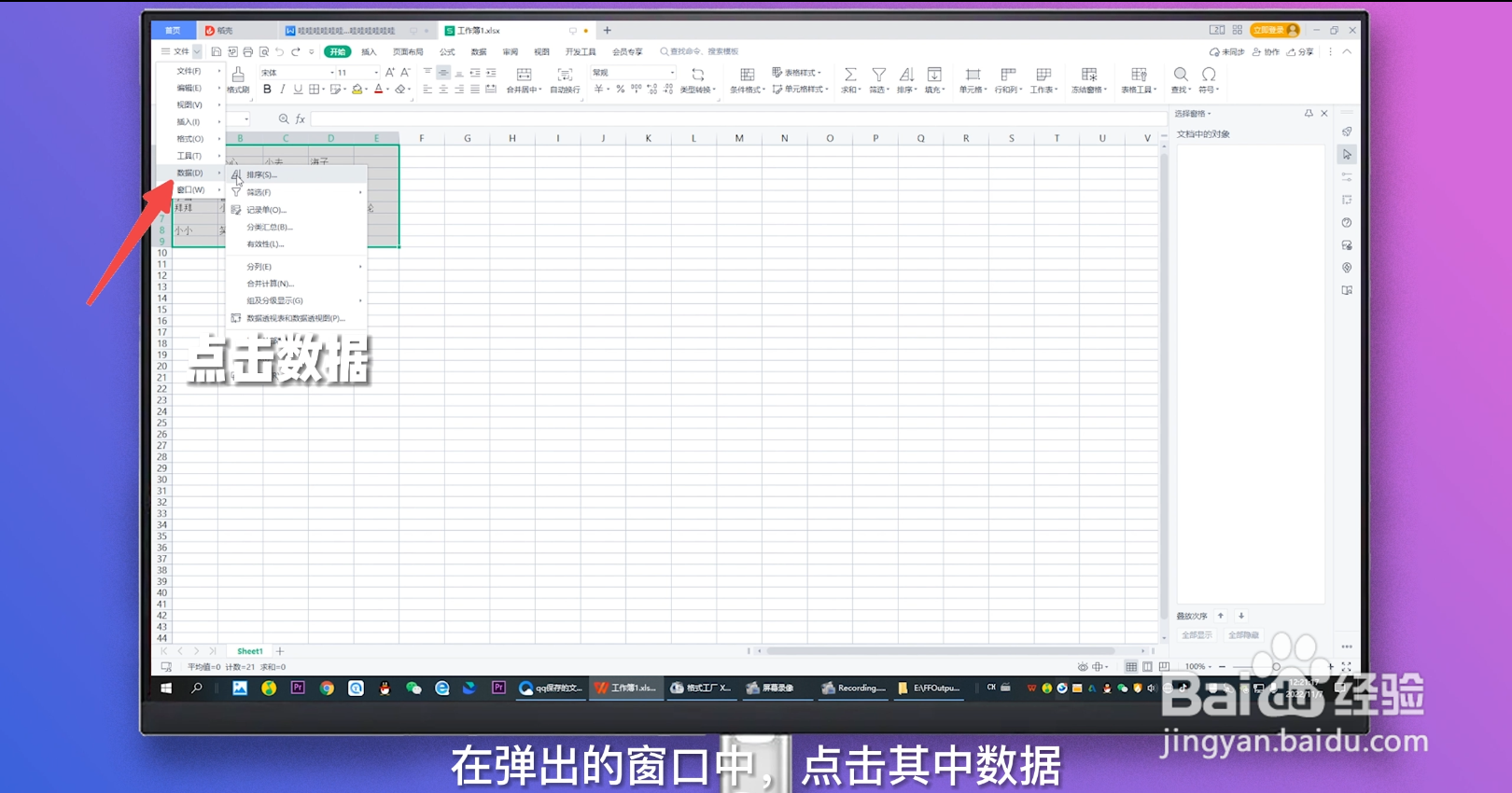Open Windows Start button on taskbar

click(166, 688)
